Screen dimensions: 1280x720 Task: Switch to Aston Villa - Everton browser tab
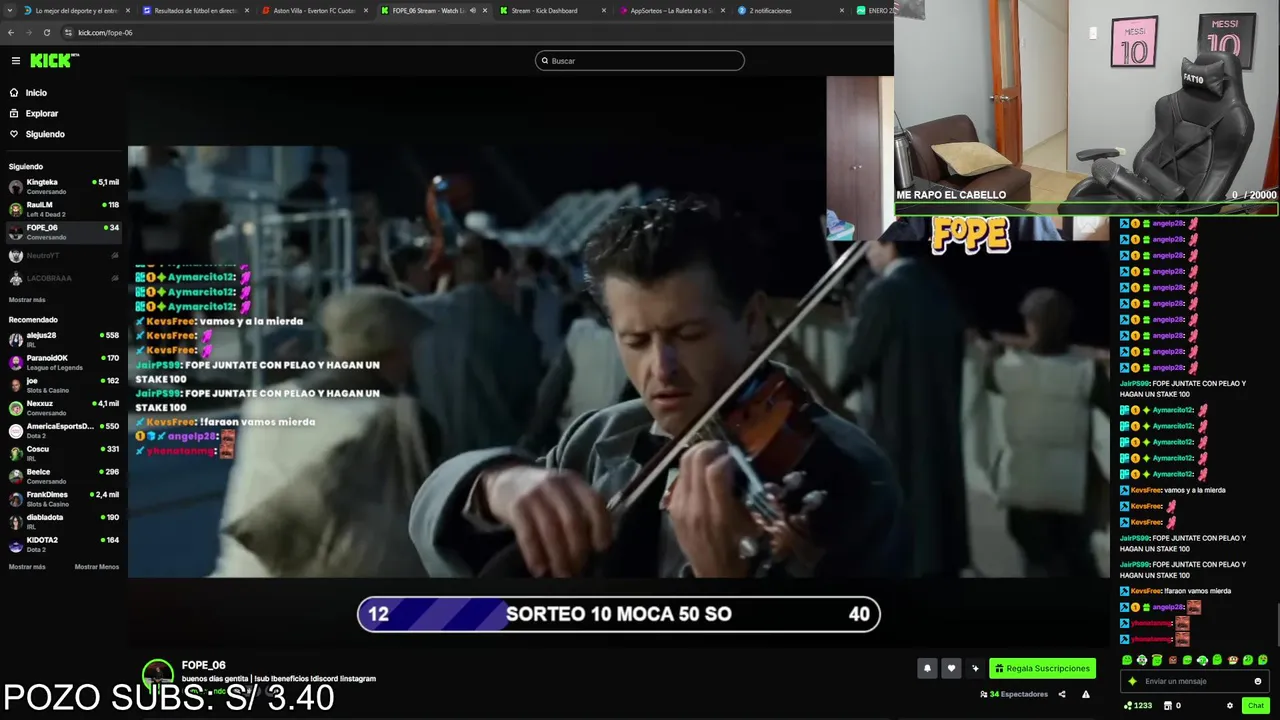[x=314, y=11]
